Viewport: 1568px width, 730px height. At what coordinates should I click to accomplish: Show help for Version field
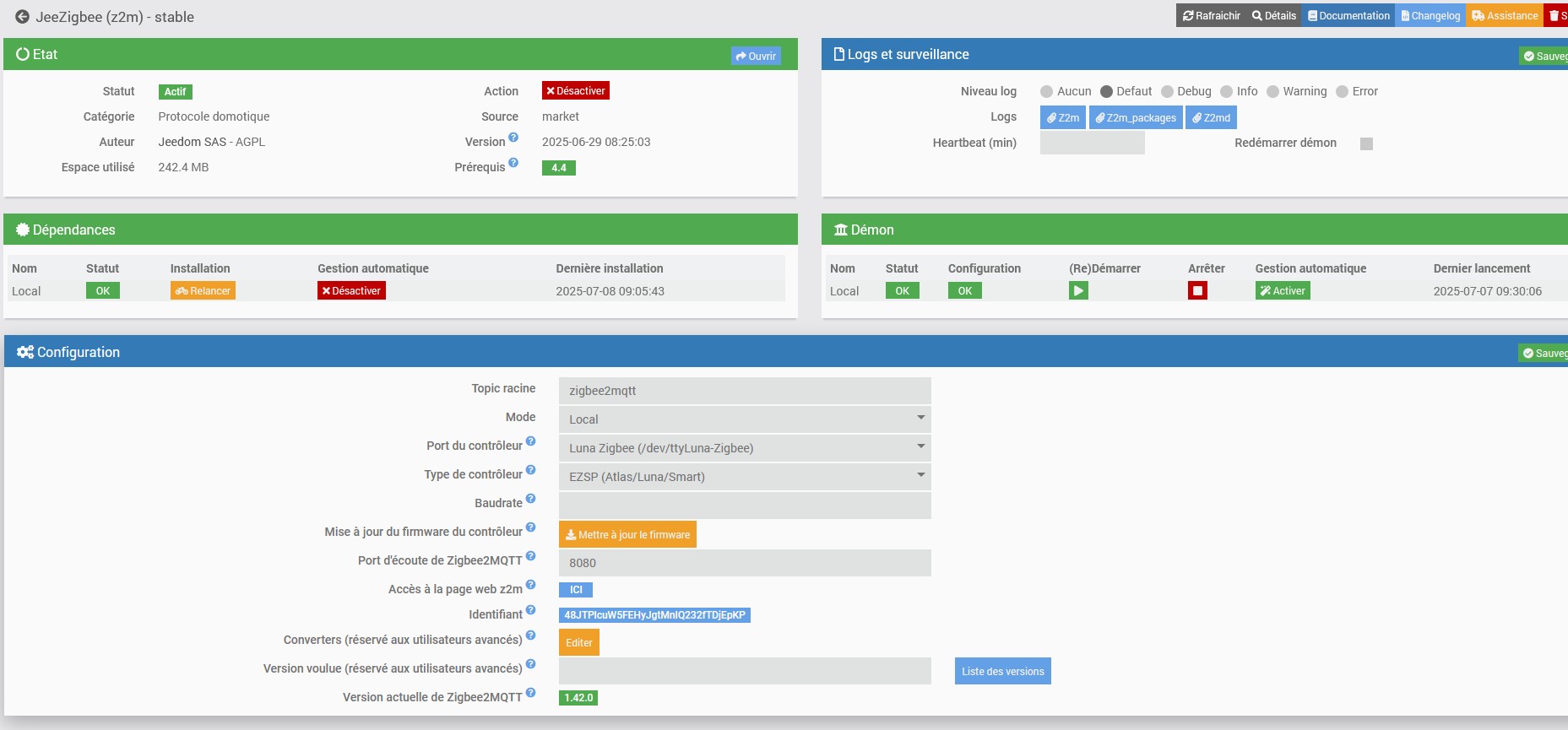(513, 138)
